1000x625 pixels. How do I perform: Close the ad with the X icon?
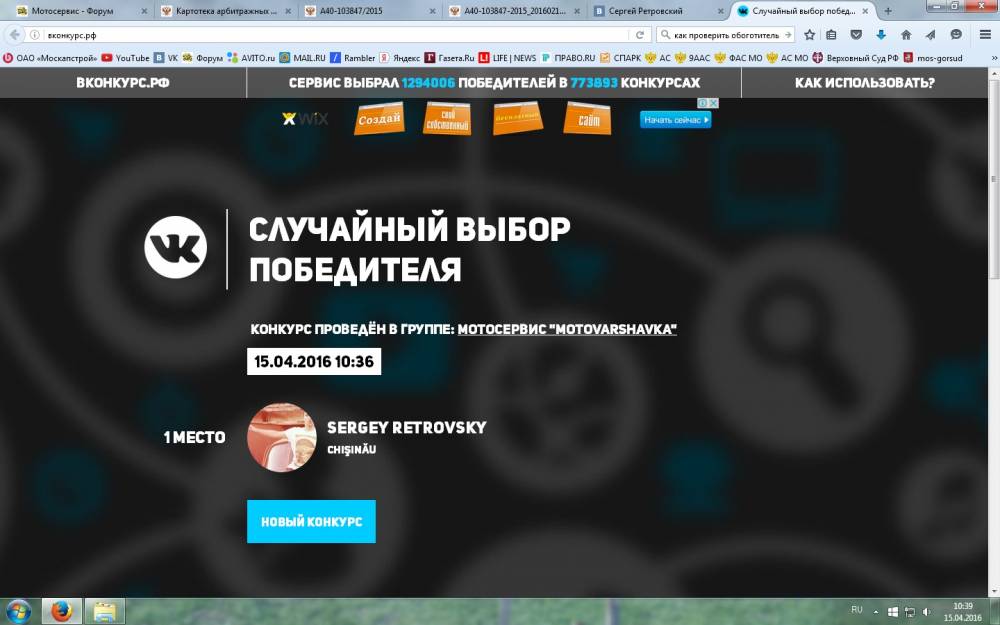click(714, 103)
